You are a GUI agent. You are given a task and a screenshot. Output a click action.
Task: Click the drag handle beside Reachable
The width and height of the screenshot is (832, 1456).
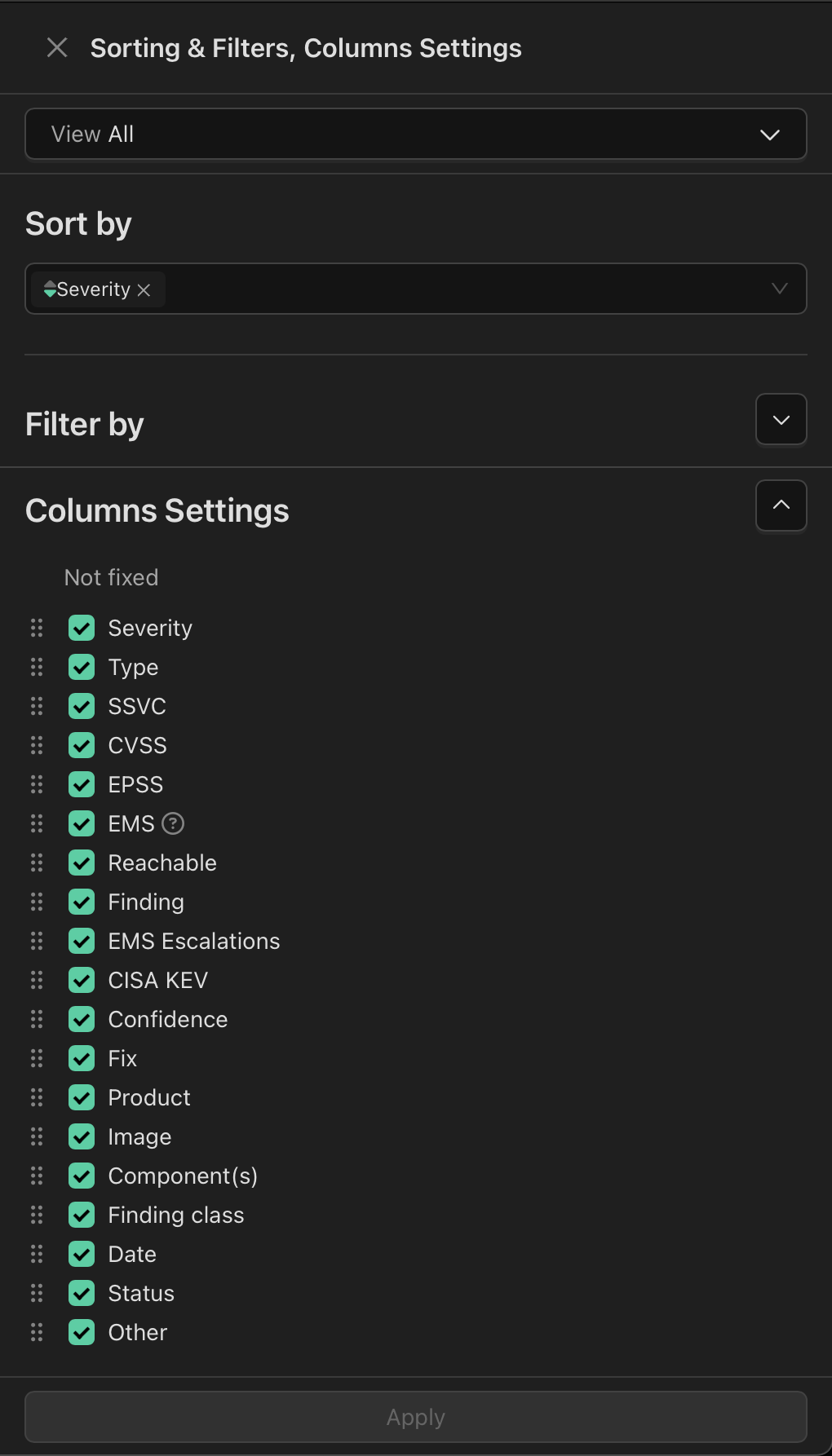[x=37, y=863]
